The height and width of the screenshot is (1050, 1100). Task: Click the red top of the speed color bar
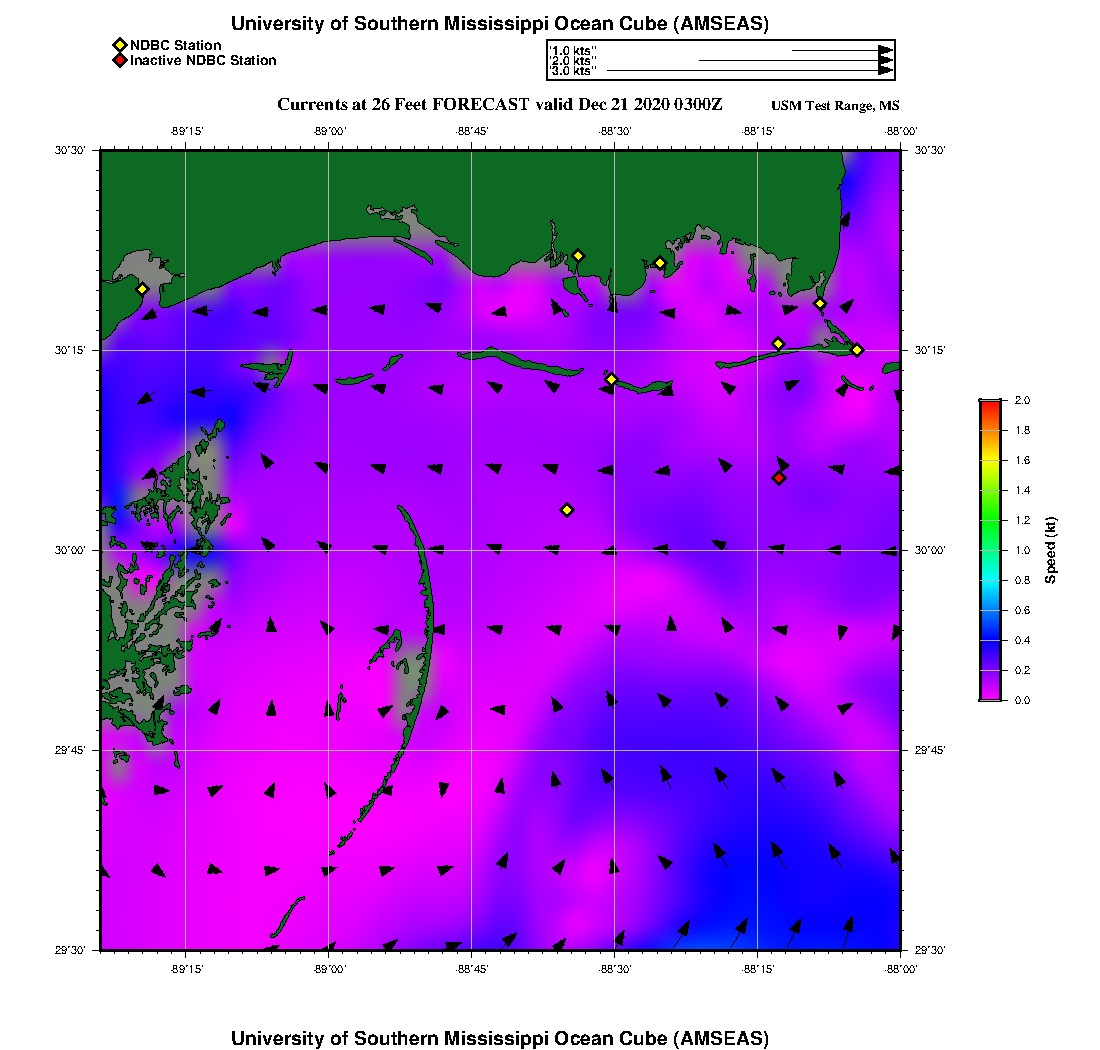click(x=990, y=405)
